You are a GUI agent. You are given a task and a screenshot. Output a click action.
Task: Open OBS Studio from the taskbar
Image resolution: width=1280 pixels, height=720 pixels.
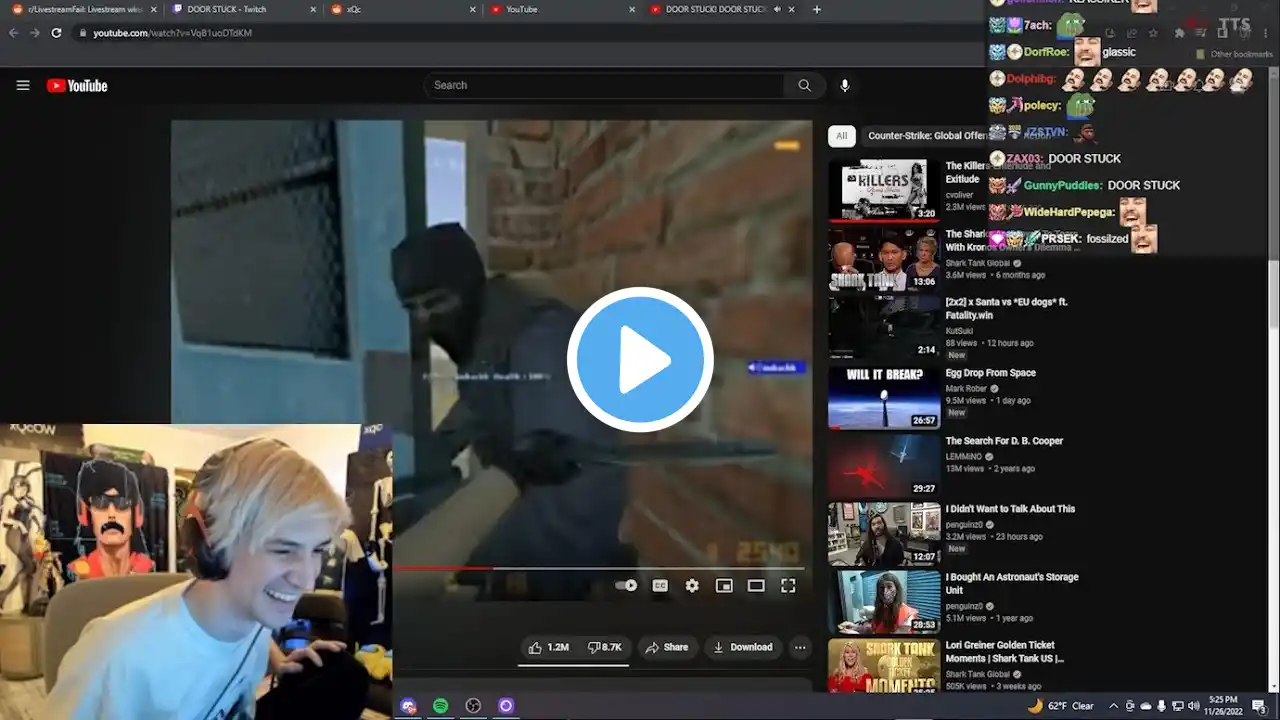pyautogui.click(x=473, y=706)
